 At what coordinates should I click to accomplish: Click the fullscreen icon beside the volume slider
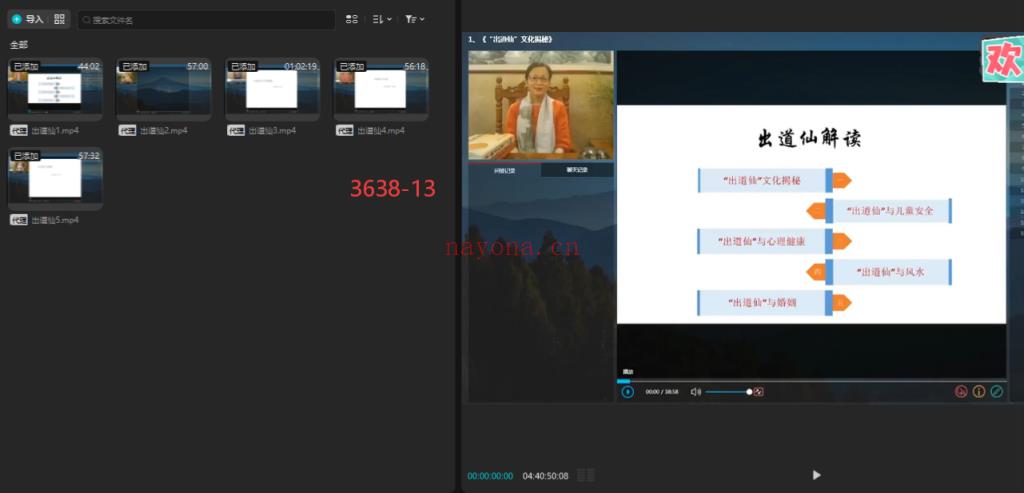758,392
